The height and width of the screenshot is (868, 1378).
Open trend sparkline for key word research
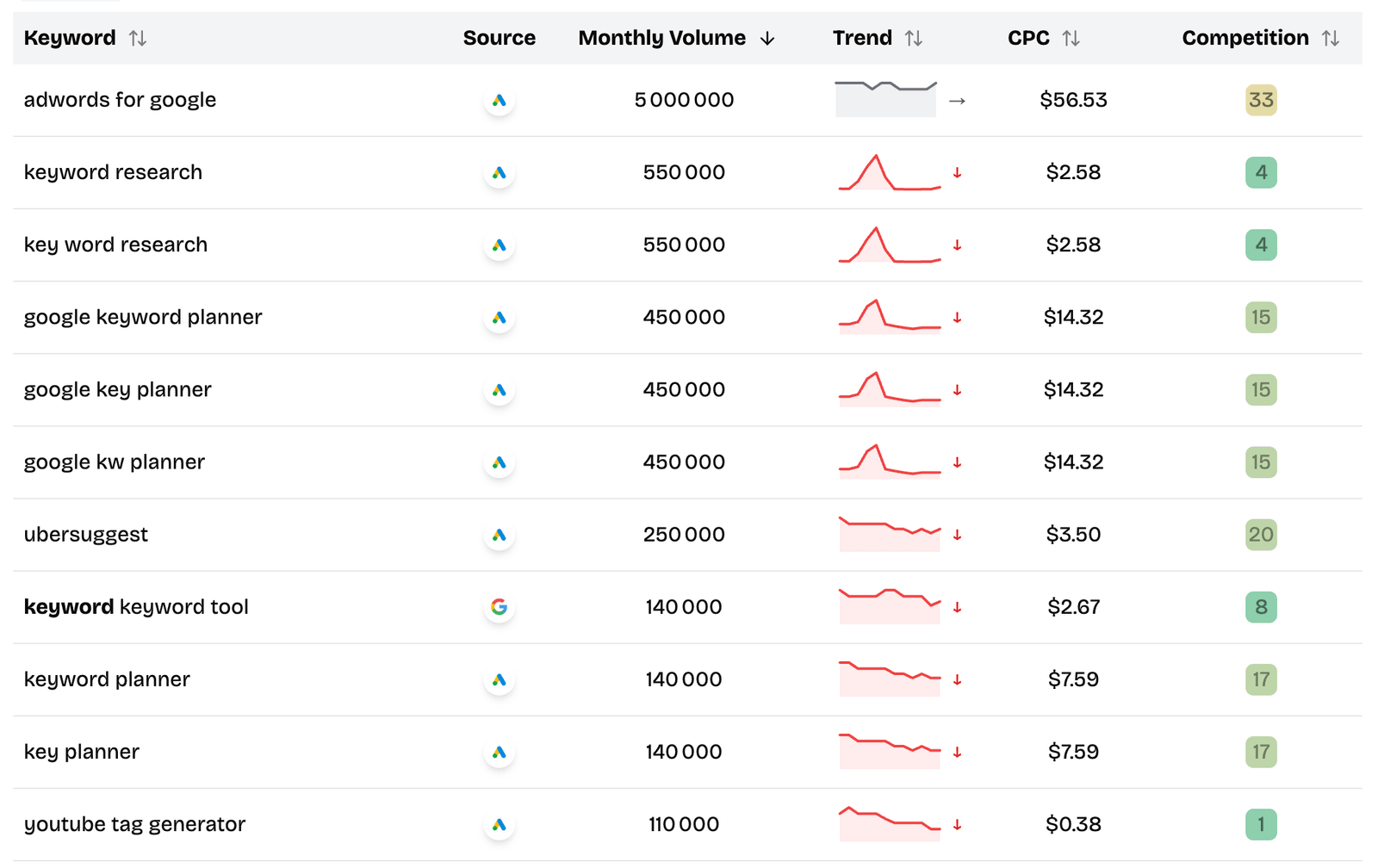[890, 245]
